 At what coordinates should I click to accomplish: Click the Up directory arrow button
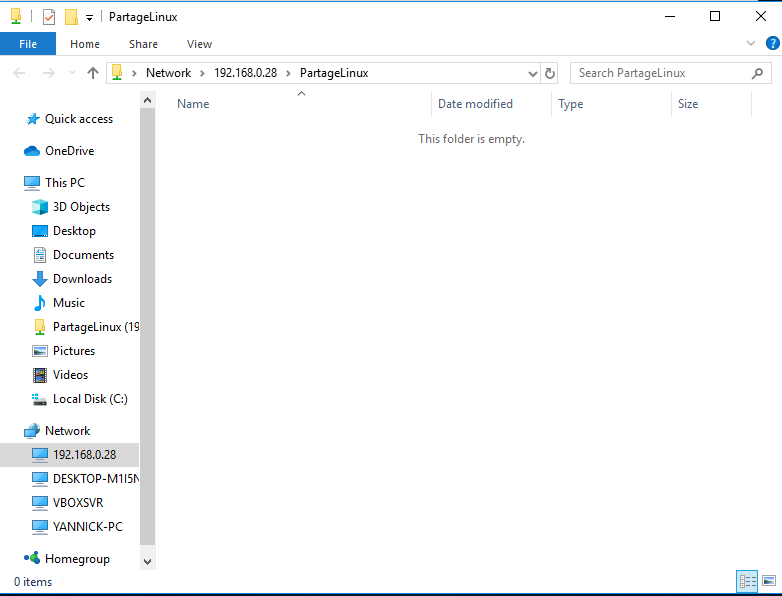click(x=93, y=73)
